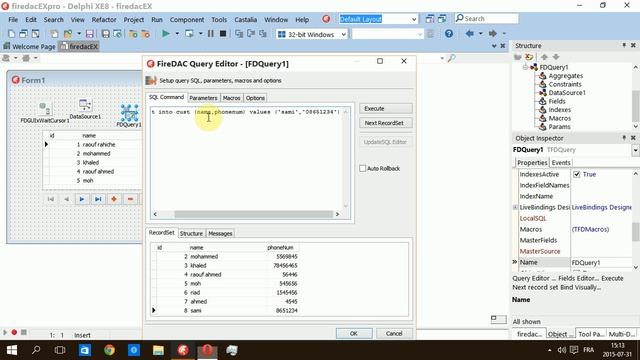Screen dimensions: 640x360
Task: Click navigator Next record button on Form1
Action: coord(82,199)
